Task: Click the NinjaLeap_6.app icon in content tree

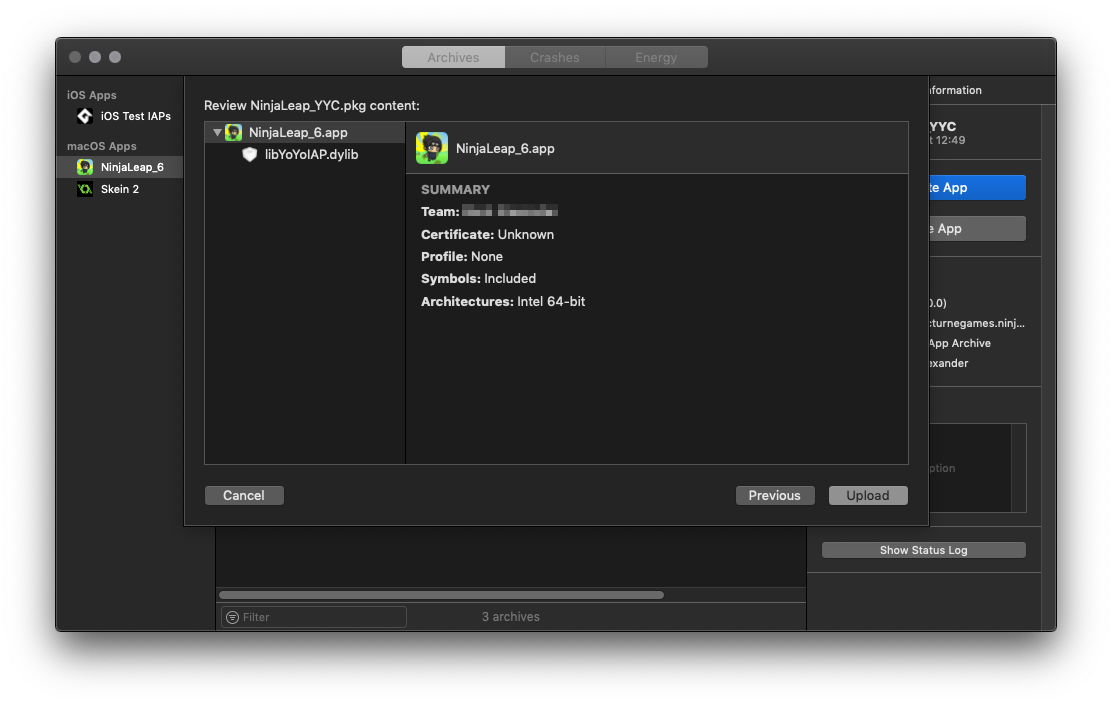Action: (x=233, y=133)
